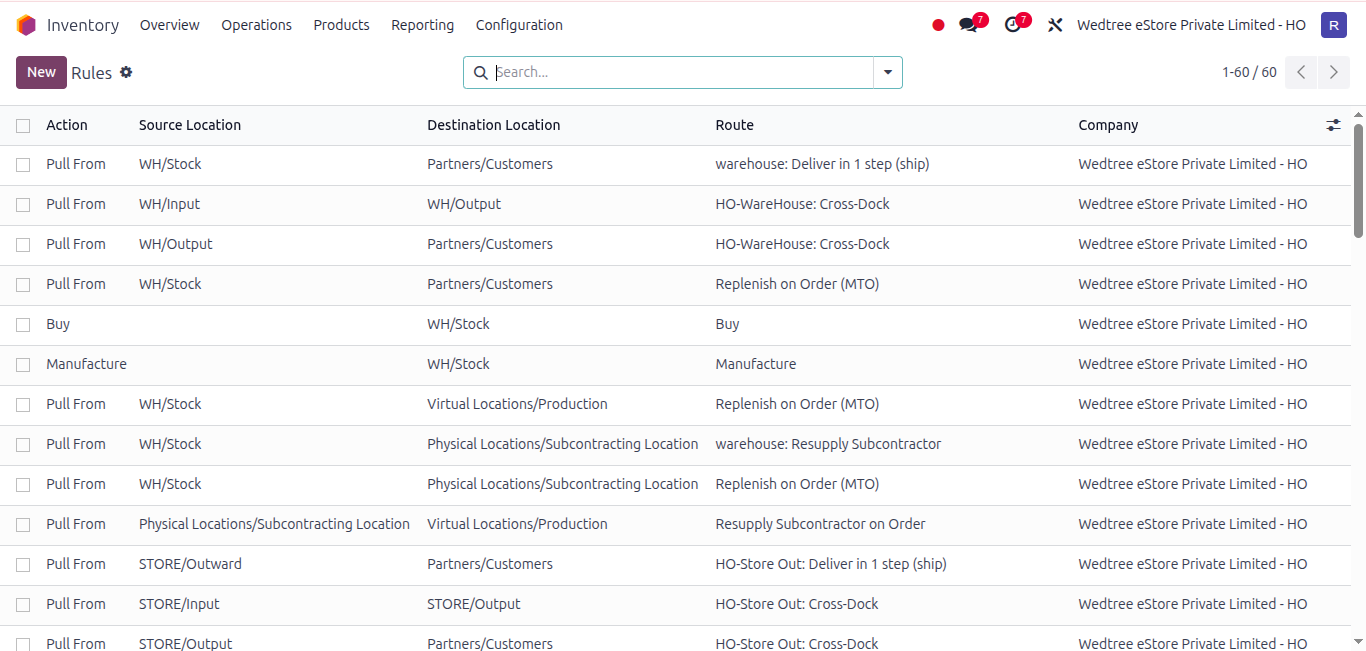Open 'warehouse: Deliver in 1 step (ship)' rule
The image size is (1366, 651).
tap(822, 164)
